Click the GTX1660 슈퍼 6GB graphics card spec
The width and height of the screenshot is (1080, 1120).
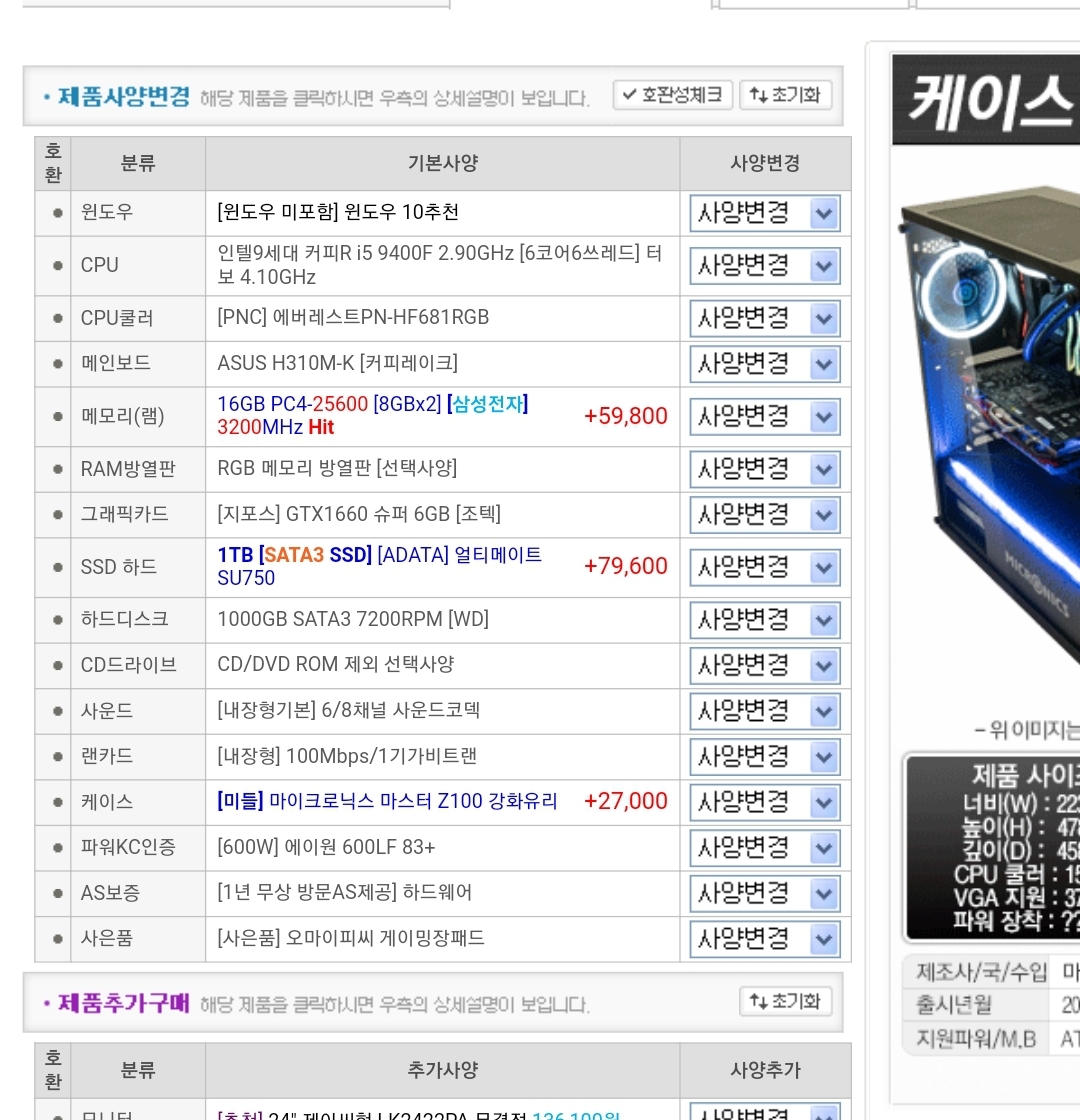[359, 514]
